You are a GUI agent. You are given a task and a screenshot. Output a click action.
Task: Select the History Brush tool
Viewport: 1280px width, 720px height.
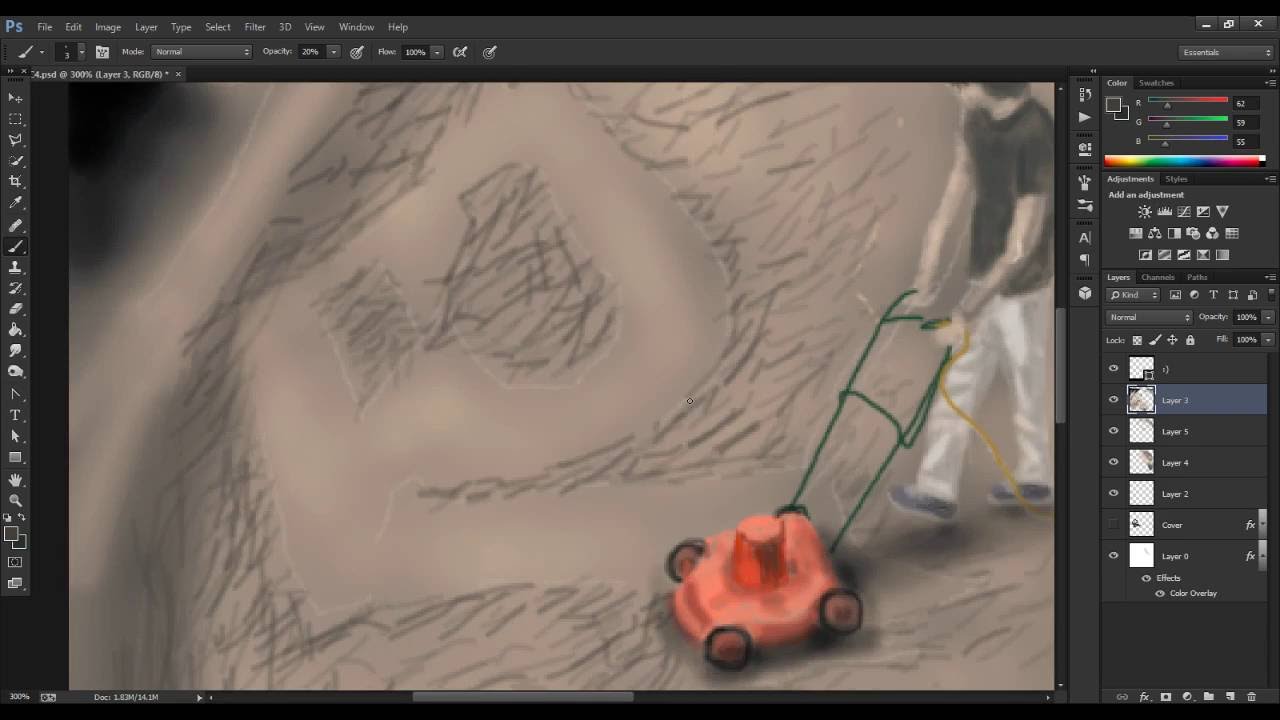tap(16, 289)
